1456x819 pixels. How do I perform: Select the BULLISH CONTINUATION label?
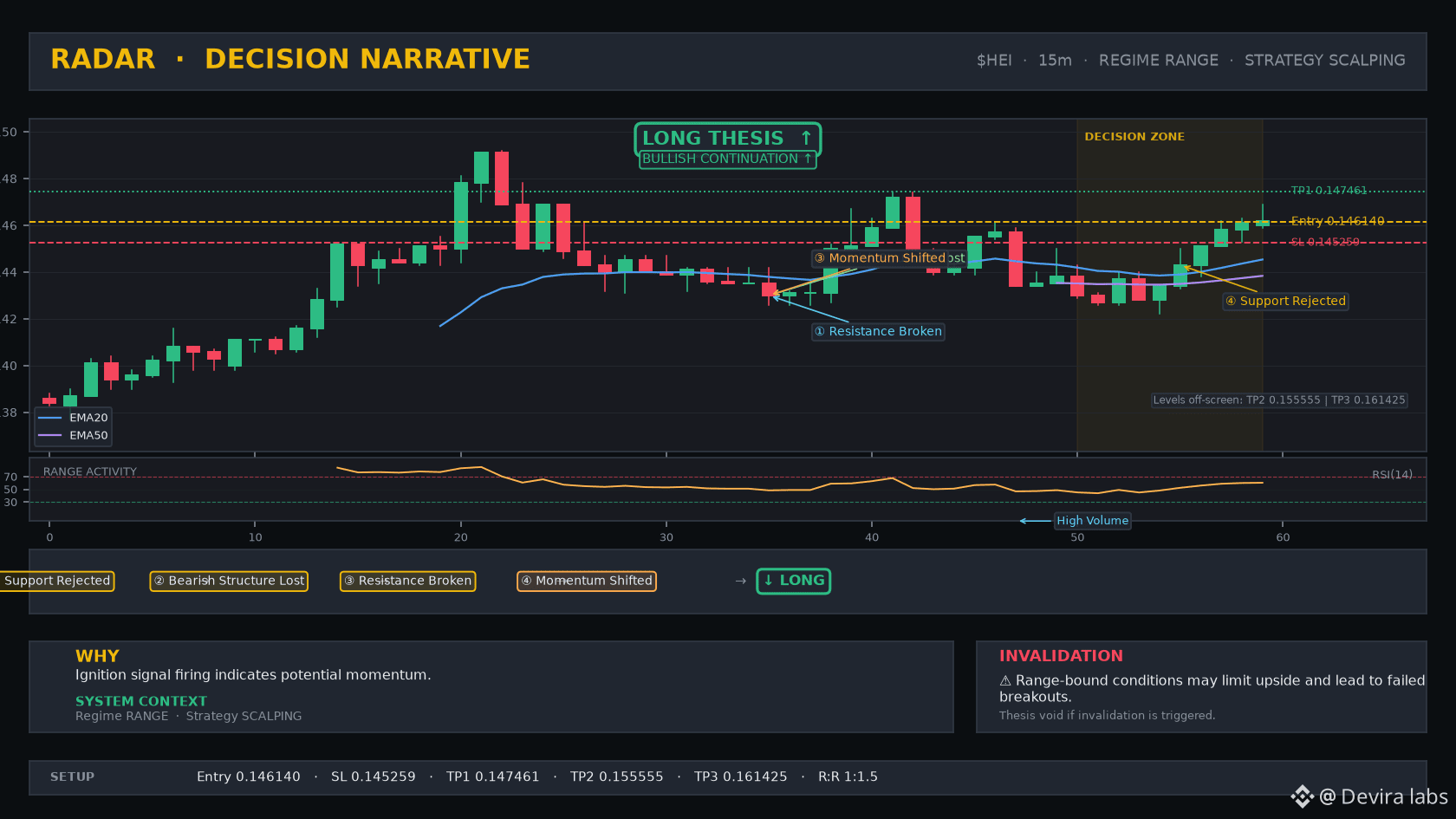tap(727, 159)
